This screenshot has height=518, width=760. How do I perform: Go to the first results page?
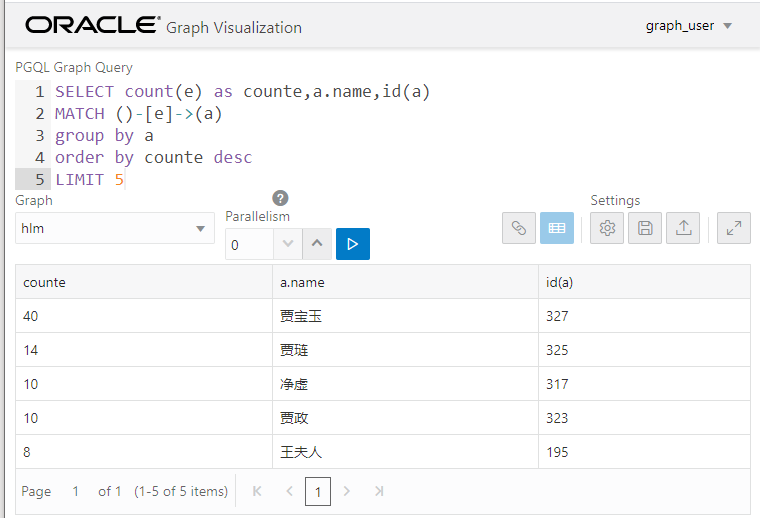point(257,491)
